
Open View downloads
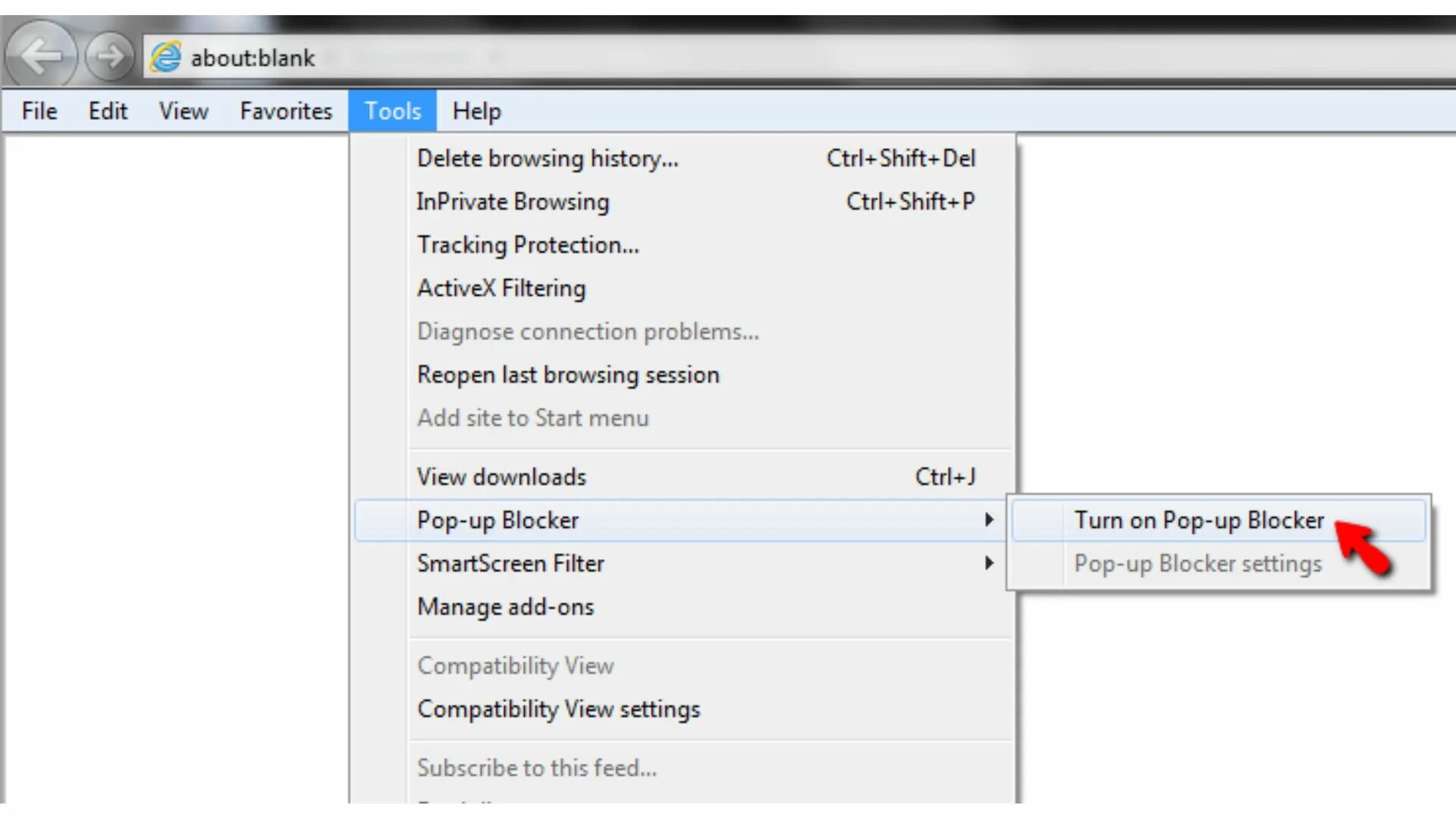(501, 477)
